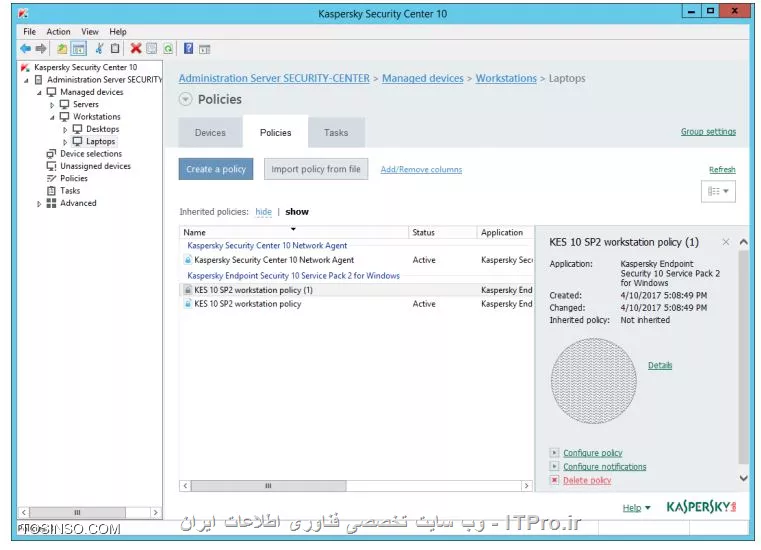Open the Help menu in menu bar
The height and width of the screenshot is (550, 761).
coord(118,32)
